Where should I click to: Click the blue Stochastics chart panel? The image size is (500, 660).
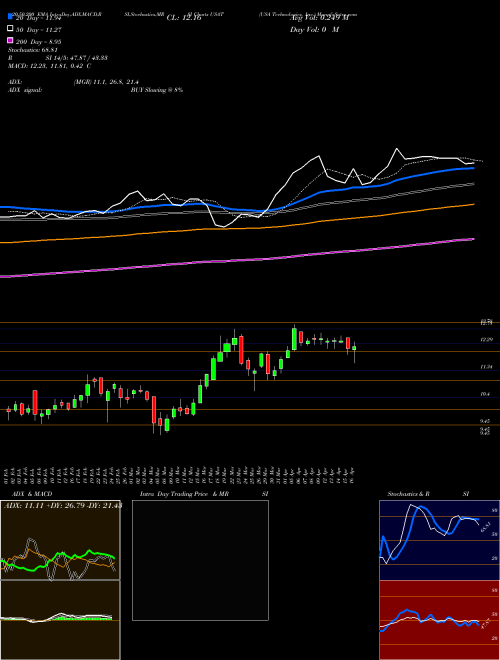click(x=439, y=540)
